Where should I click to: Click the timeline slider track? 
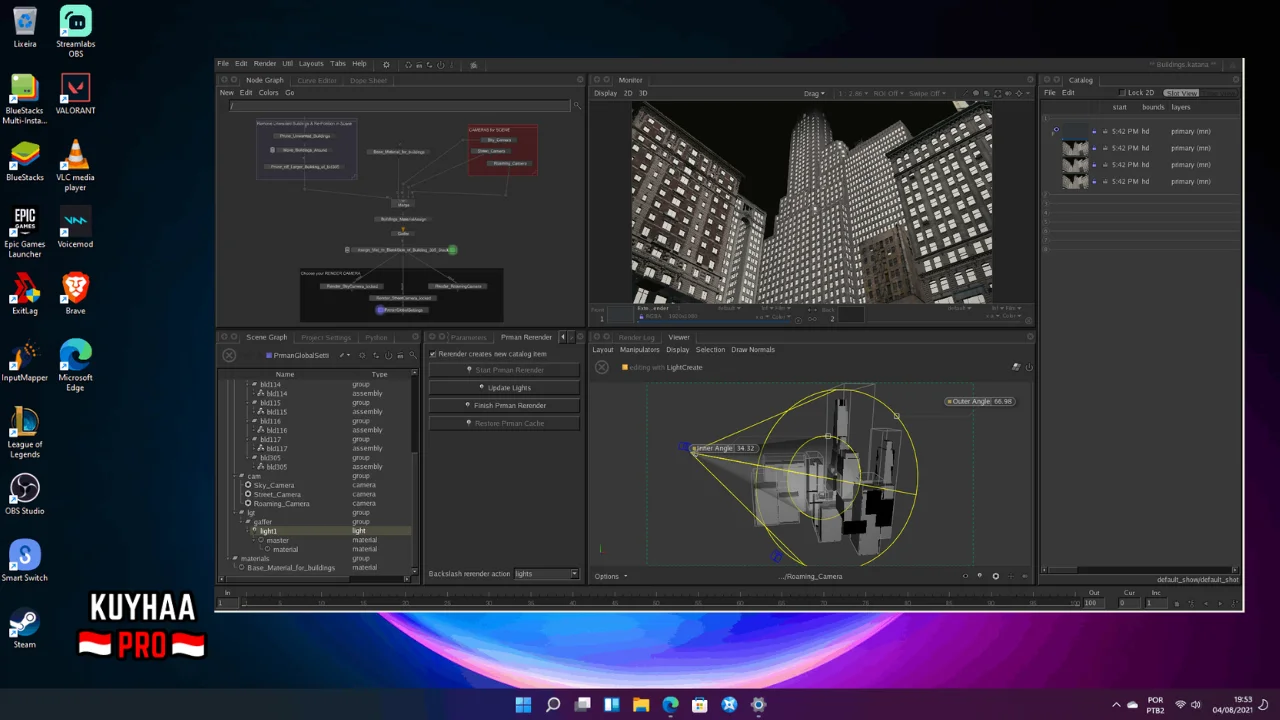pos(660,603)
